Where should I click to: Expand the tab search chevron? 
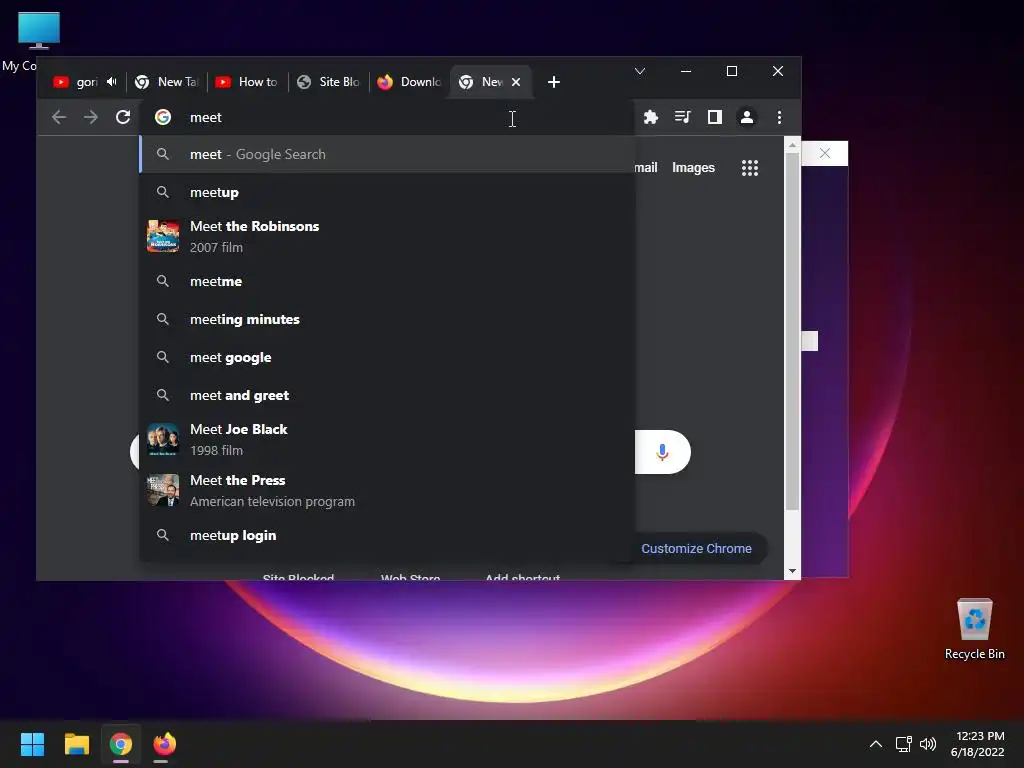(640, 71)
